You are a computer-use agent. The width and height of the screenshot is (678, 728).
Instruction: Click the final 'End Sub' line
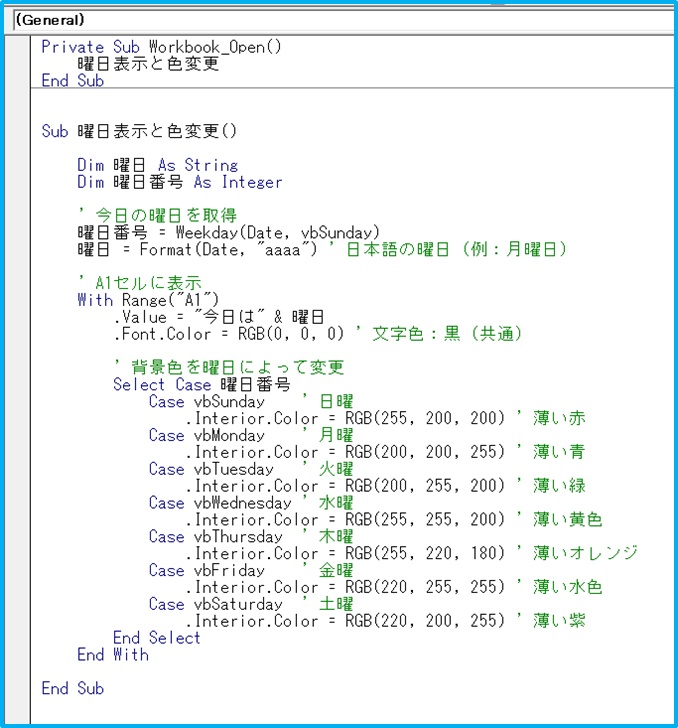72,688
